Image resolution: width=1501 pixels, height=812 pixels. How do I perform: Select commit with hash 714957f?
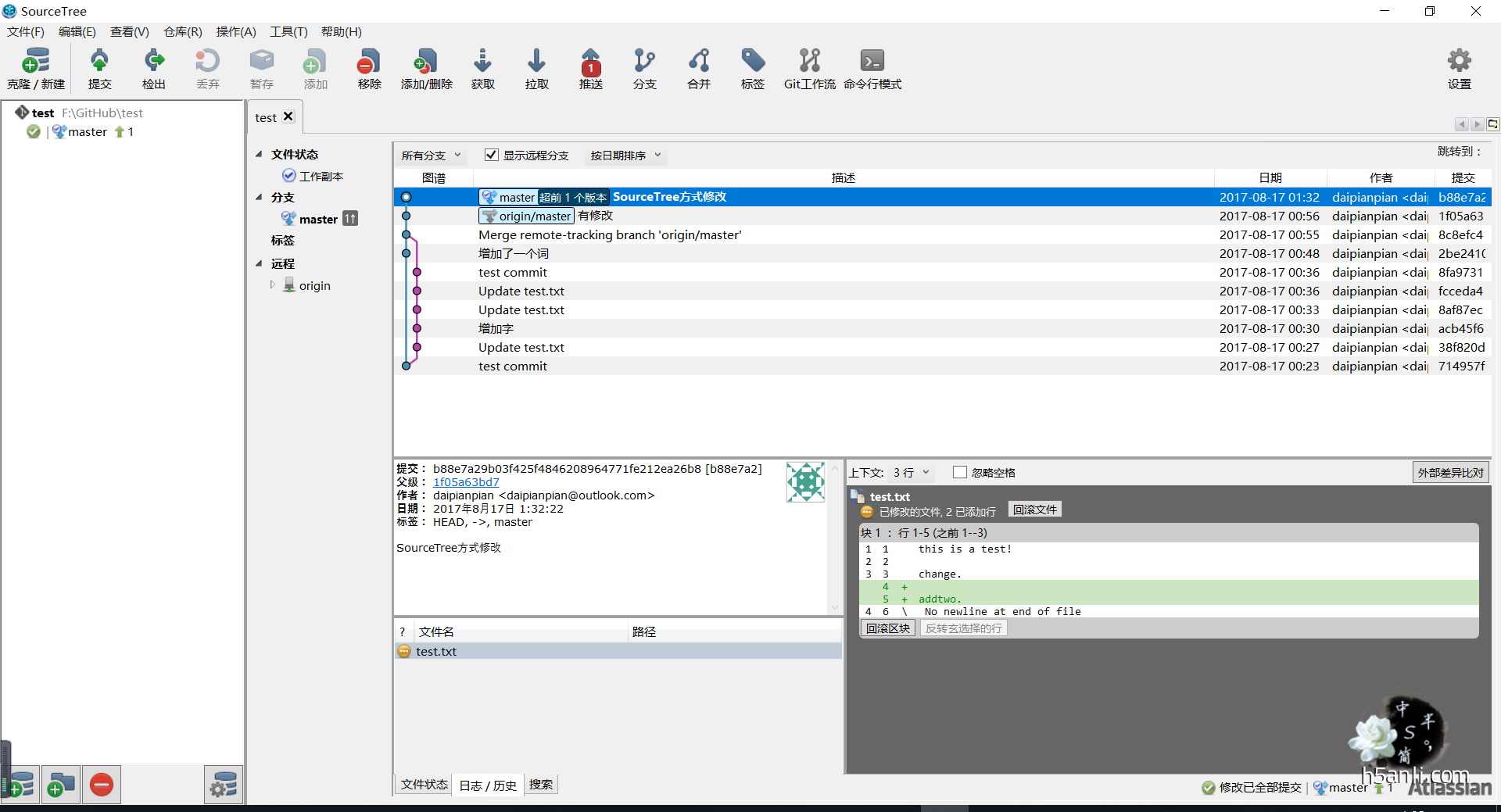(942, 366)
